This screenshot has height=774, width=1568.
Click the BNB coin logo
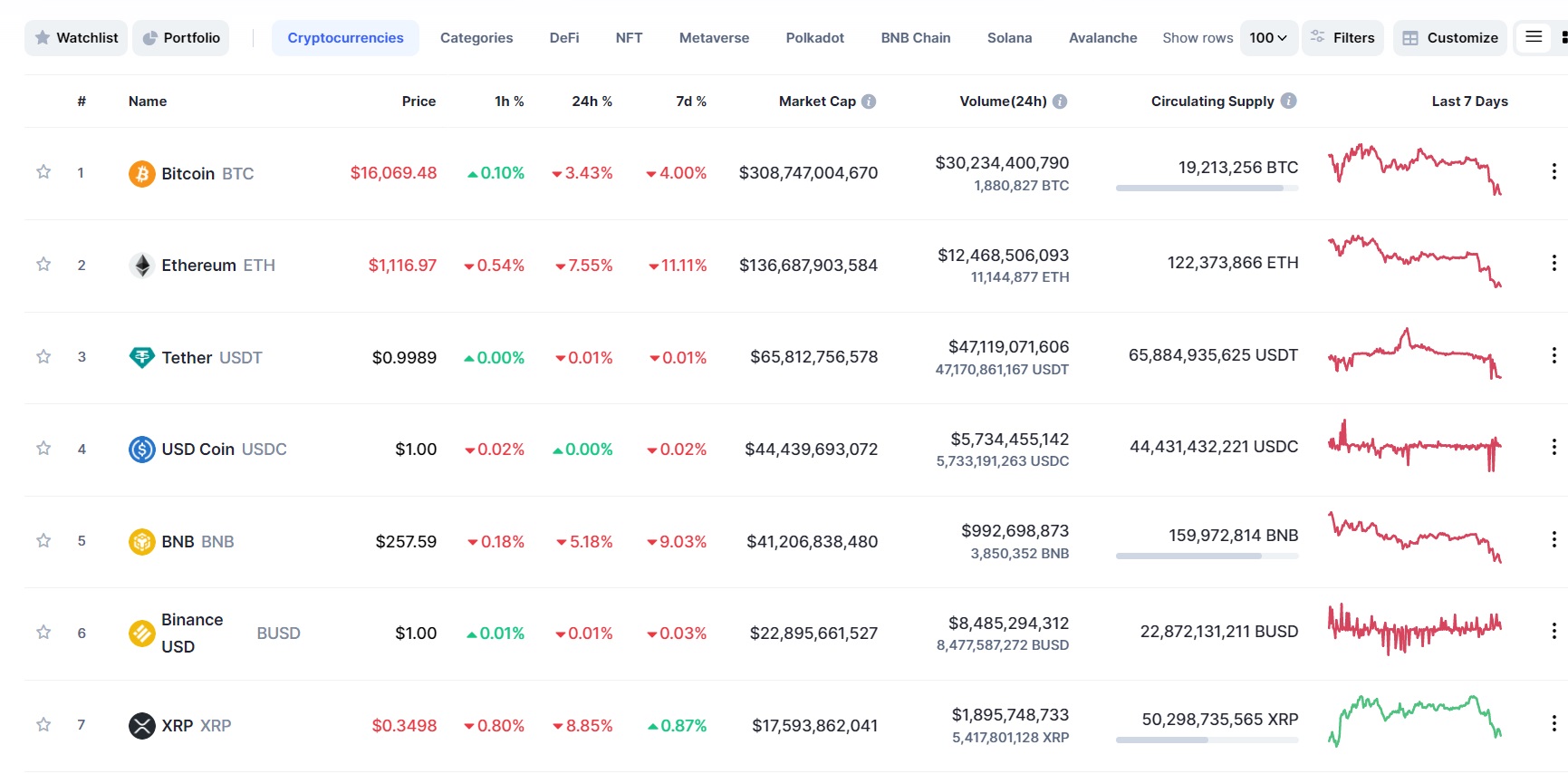(142, 542)
